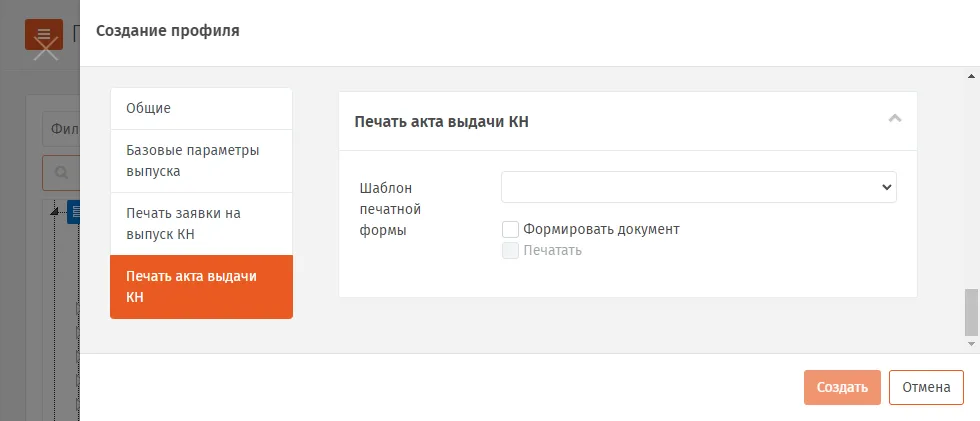Enable the Формировать документ checkbox
Viewport: 980px width, 421px height.
tap(510, 229)
